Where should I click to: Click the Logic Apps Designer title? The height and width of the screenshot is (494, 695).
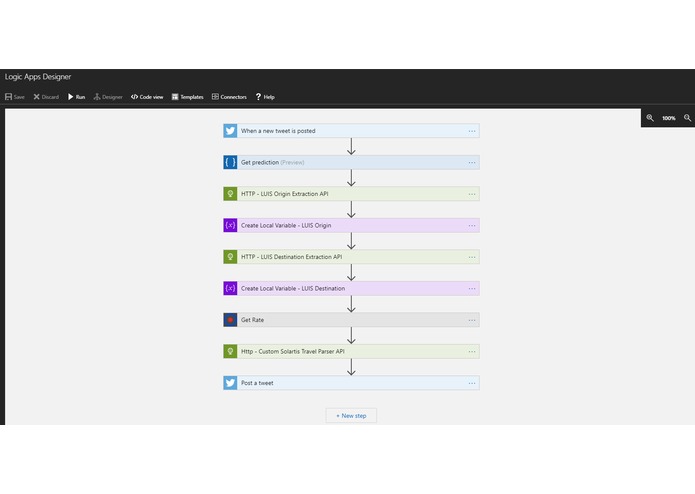click(38, 77)
